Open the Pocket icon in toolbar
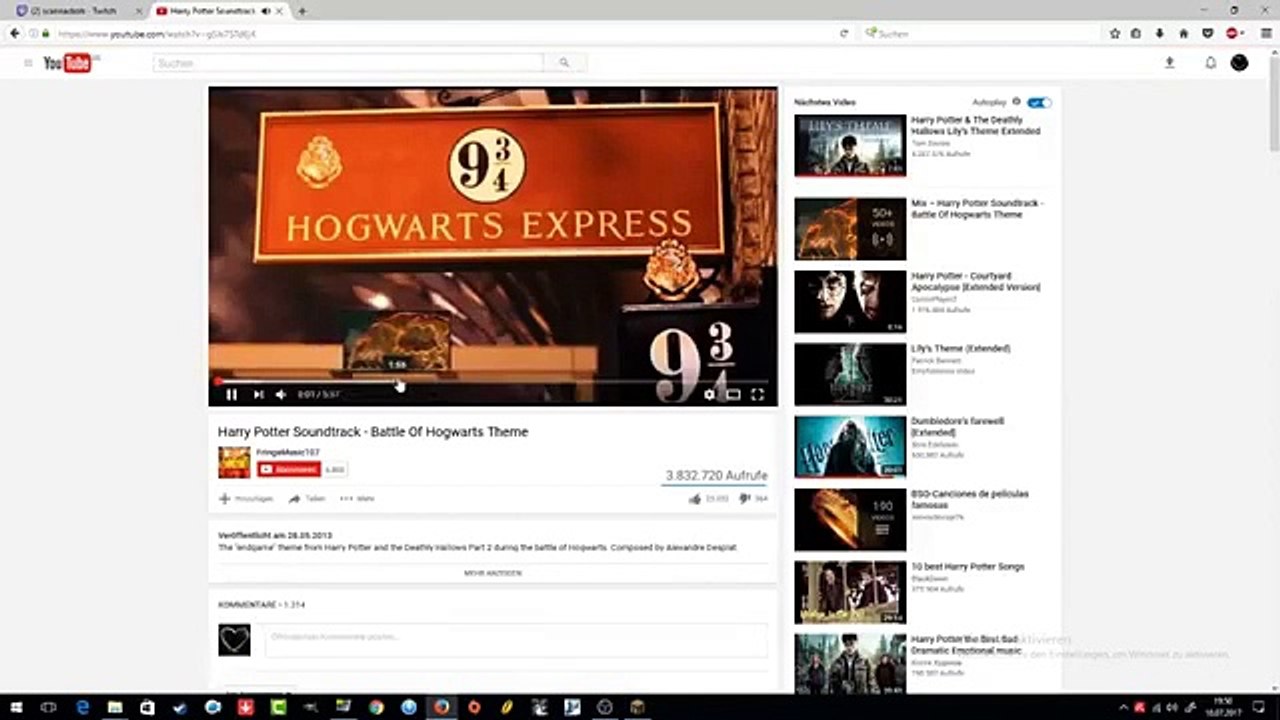This screenshot has height=720, width=1280. tap(1207, 33)
